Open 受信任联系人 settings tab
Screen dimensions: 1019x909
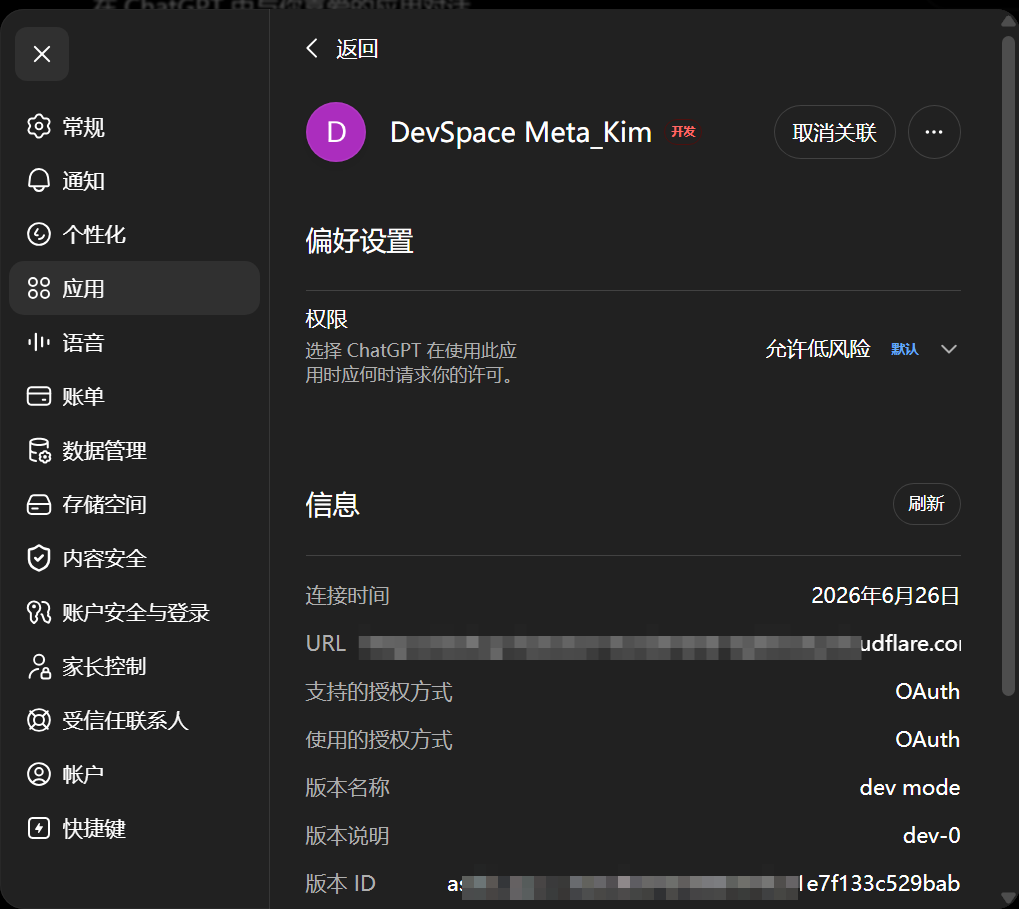click(135, 720)
